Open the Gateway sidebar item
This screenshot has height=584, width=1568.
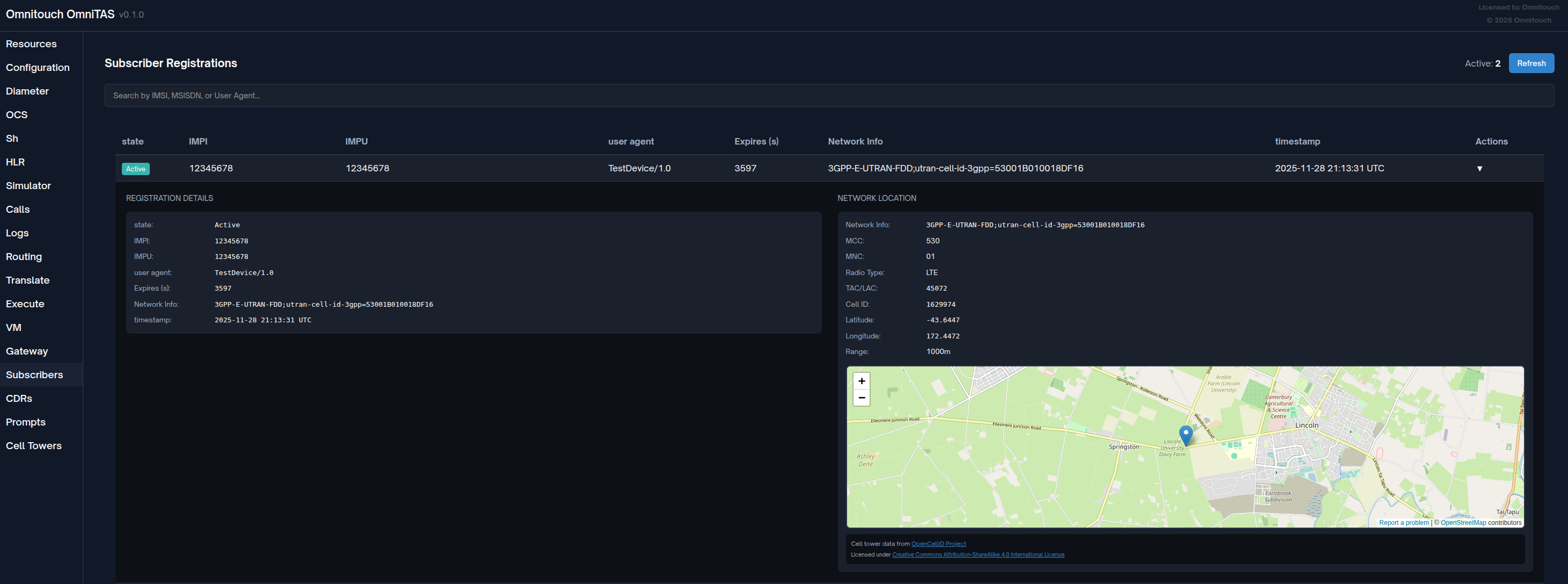click(x=27, y=351)
